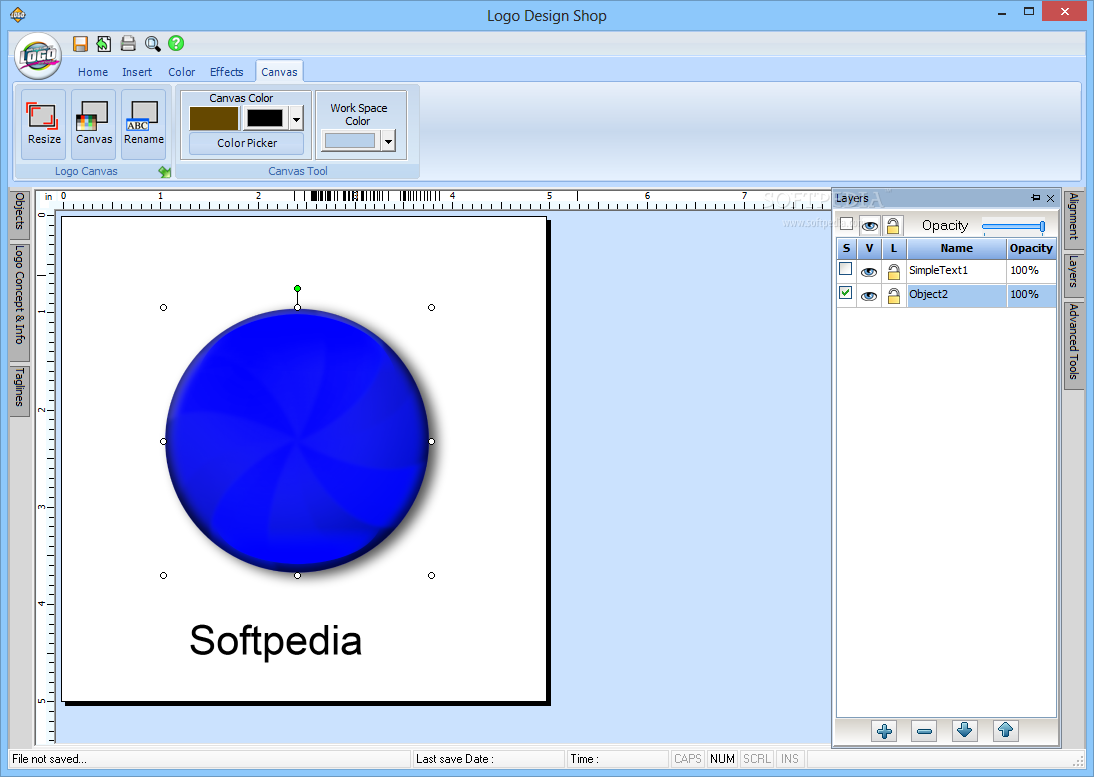Click the green rotation handle above circle
Image resolution: width=1094 pixels, height=777 pixels.
297,288
